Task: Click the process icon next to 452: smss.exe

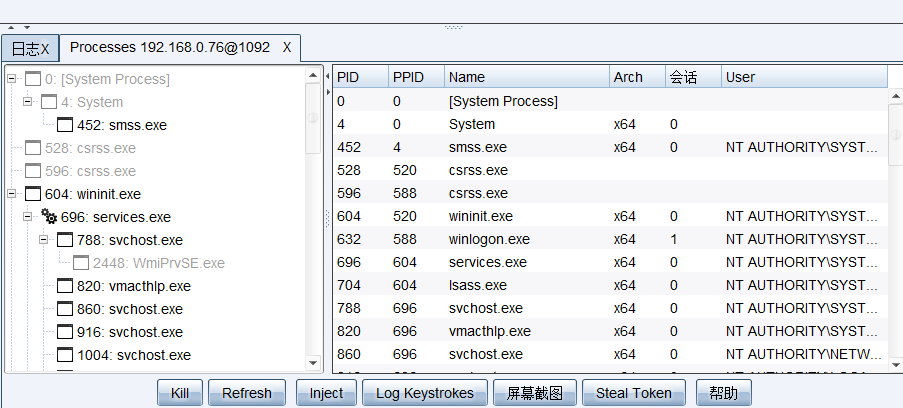Action: point(64,125)
